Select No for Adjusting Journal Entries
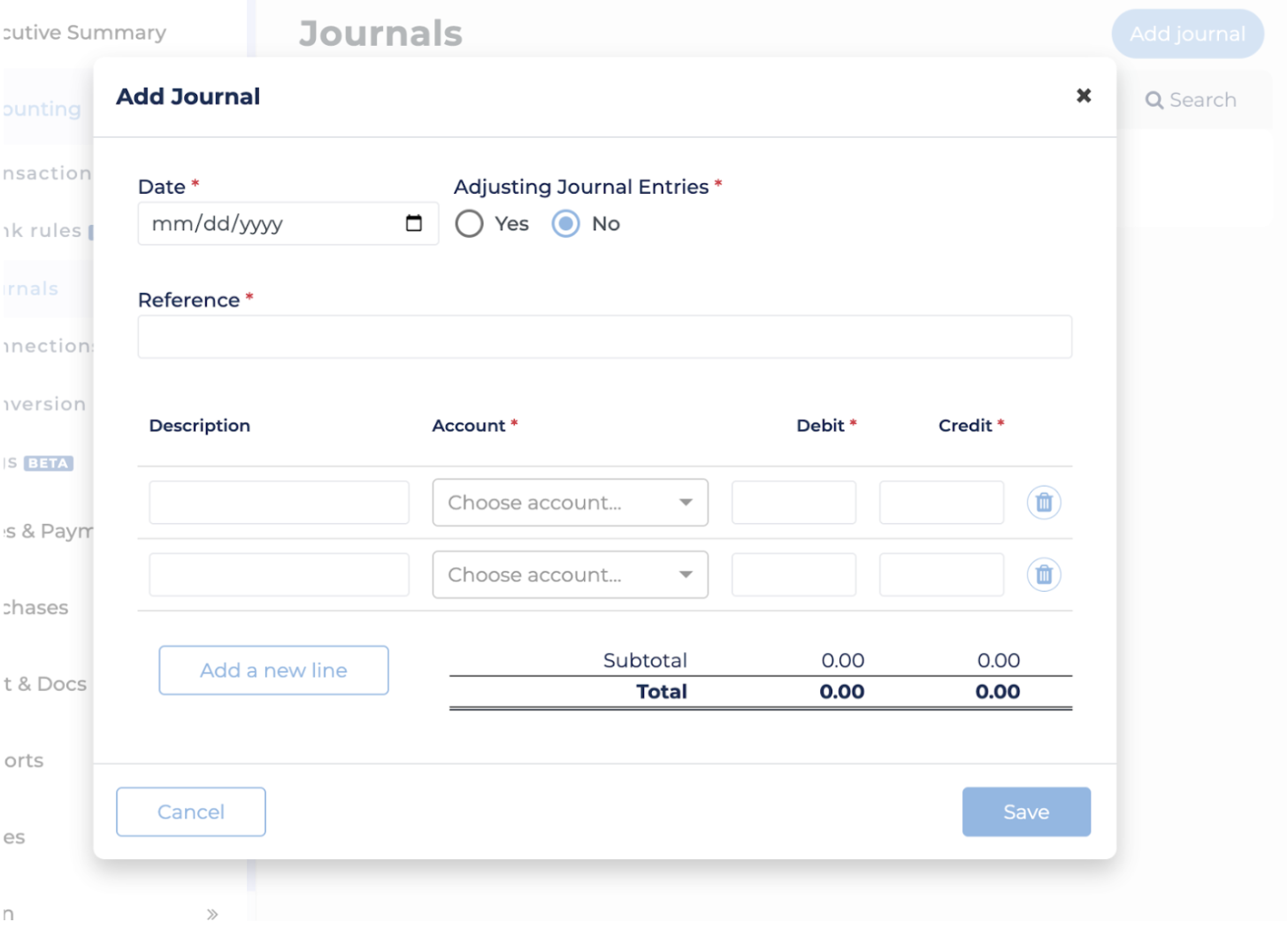Viewport: 1288px width, 945px height. click(566, 224)
